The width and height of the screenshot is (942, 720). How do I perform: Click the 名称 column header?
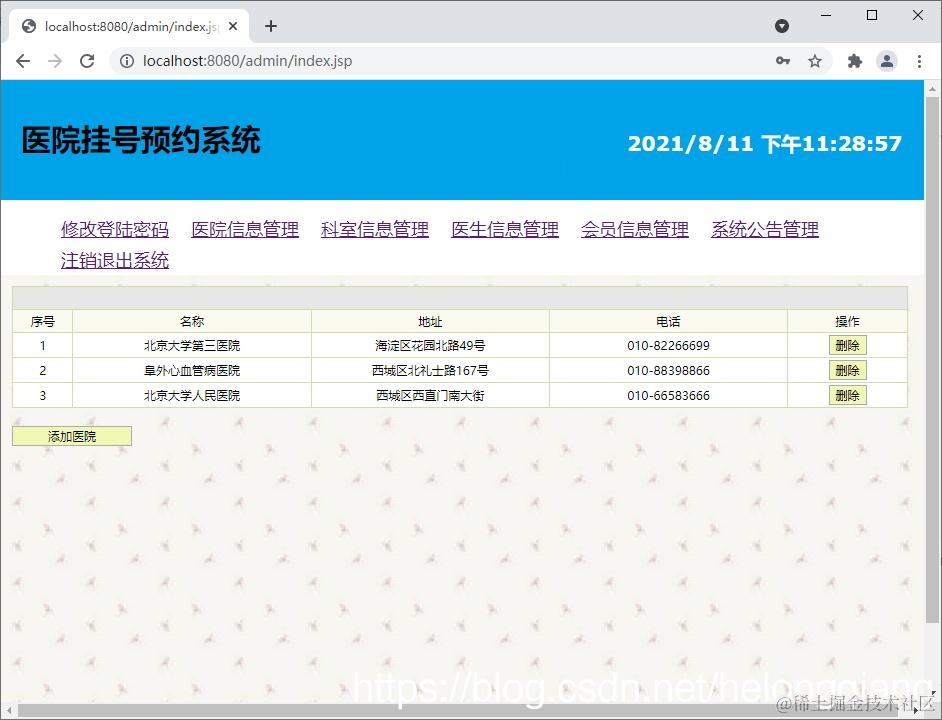point(192,322)
